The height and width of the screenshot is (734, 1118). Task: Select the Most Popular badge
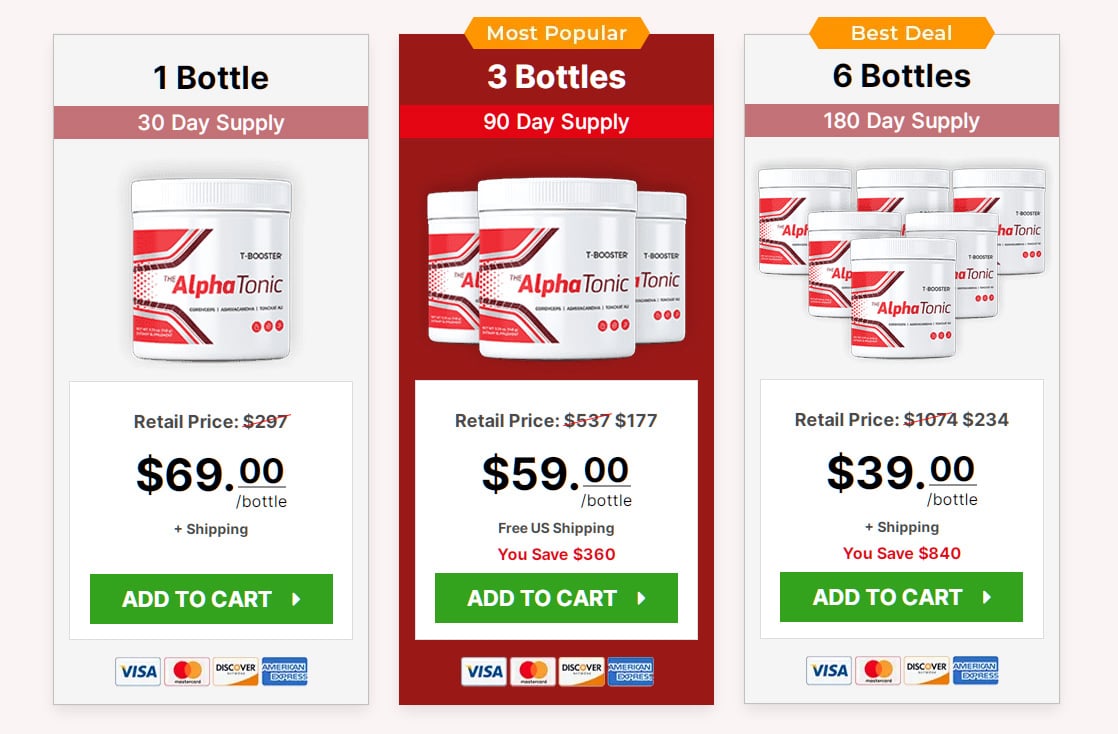click(556, 32)
